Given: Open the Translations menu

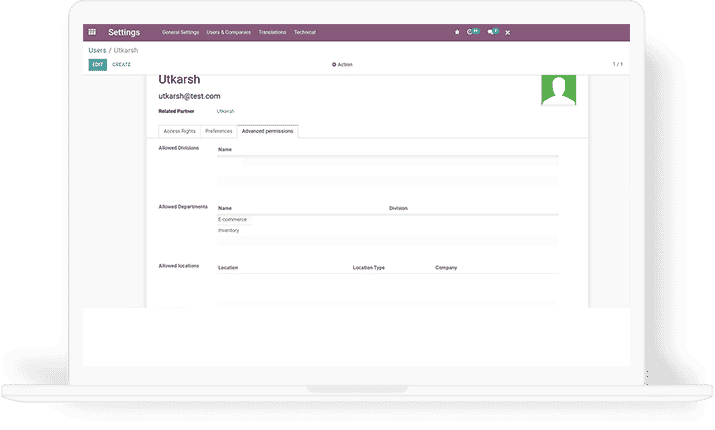Looking at the screenshot, I should [x=272, y=32].
